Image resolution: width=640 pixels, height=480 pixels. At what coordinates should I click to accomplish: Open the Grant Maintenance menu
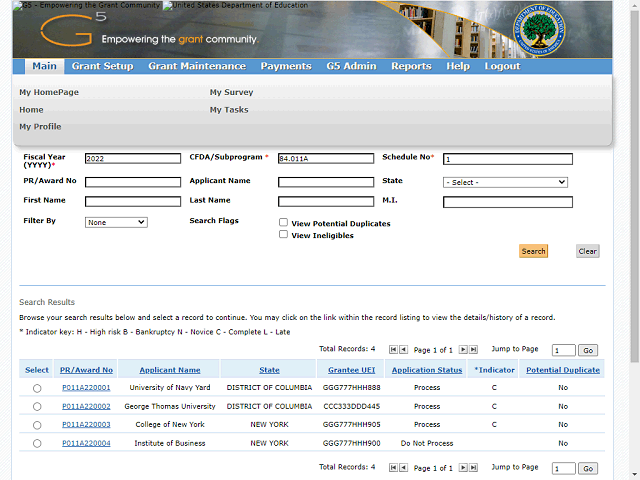click(197, 66)
